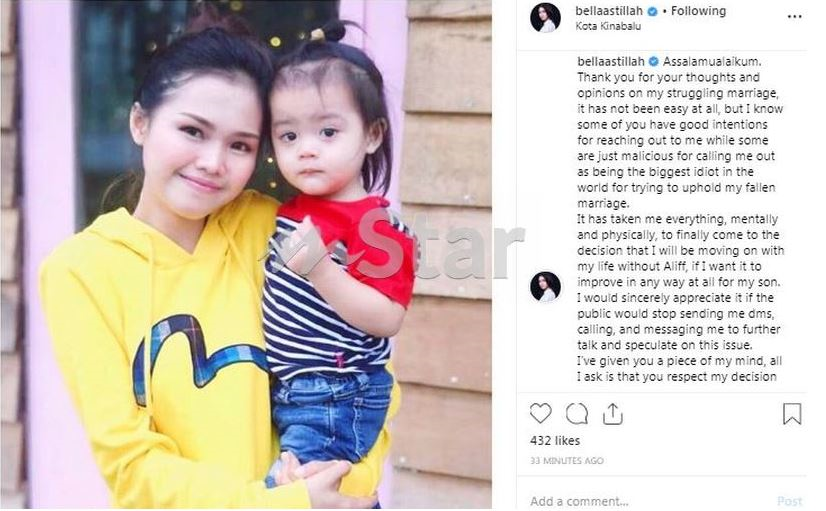The width and height of the screenshot is (826, 511).
Task: Click the header profile avatar of bellaastillah
Action: pos(545,17)
